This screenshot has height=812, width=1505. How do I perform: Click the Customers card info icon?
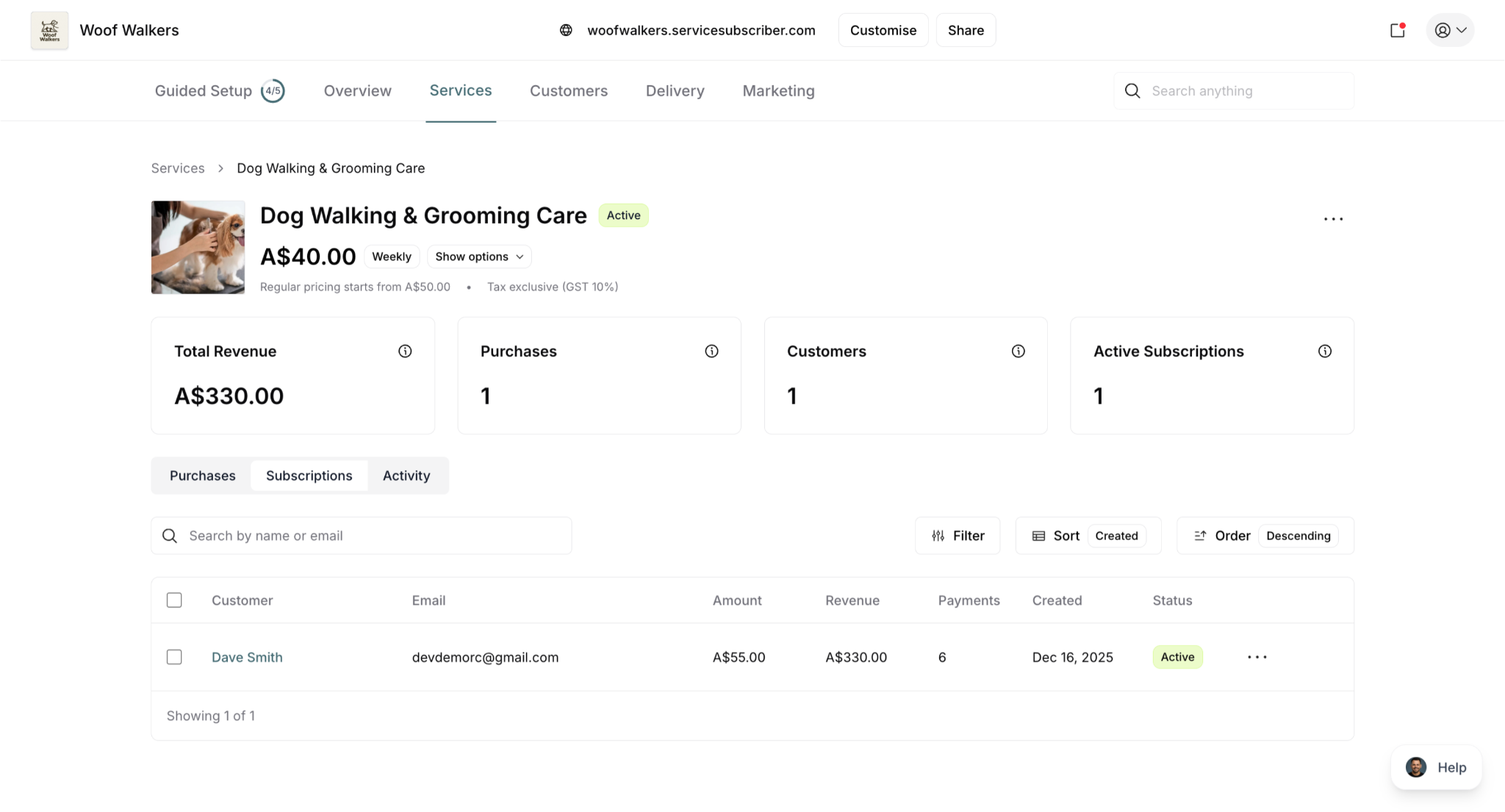[x=1018, y=351]
